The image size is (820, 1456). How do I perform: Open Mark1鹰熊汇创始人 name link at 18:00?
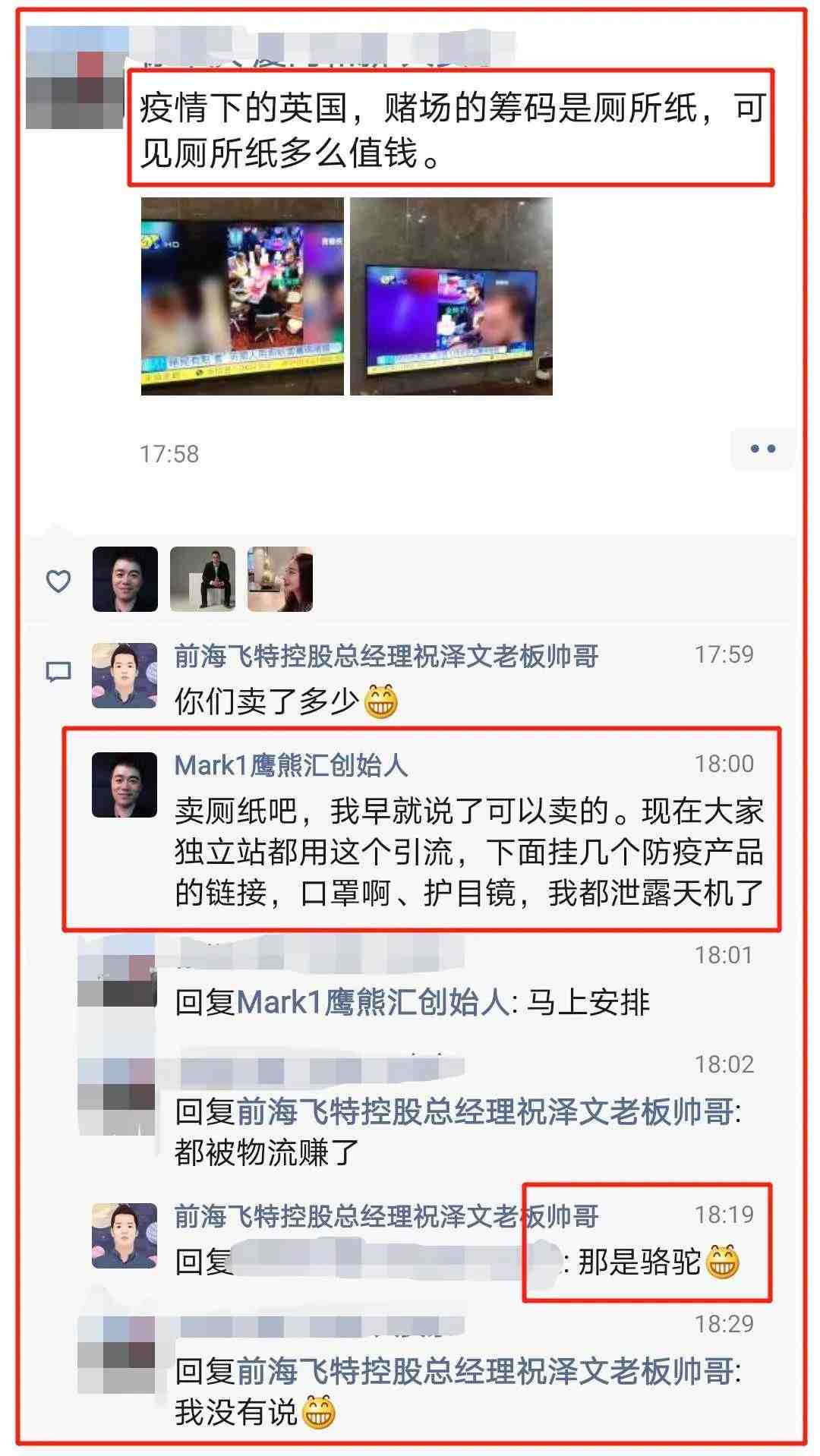point(292,765)
